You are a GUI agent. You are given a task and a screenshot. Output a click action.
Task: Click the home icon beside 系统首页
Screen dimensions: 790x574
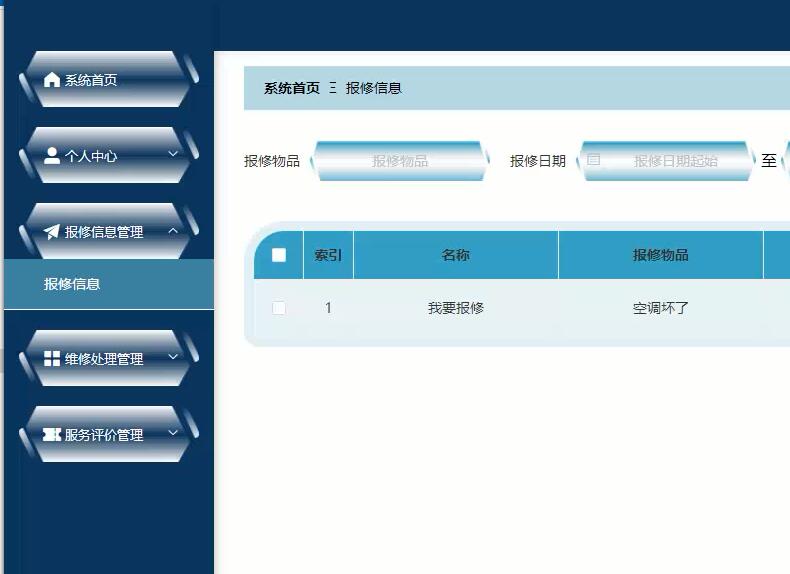pyautogui.click(x=52, y=80)
